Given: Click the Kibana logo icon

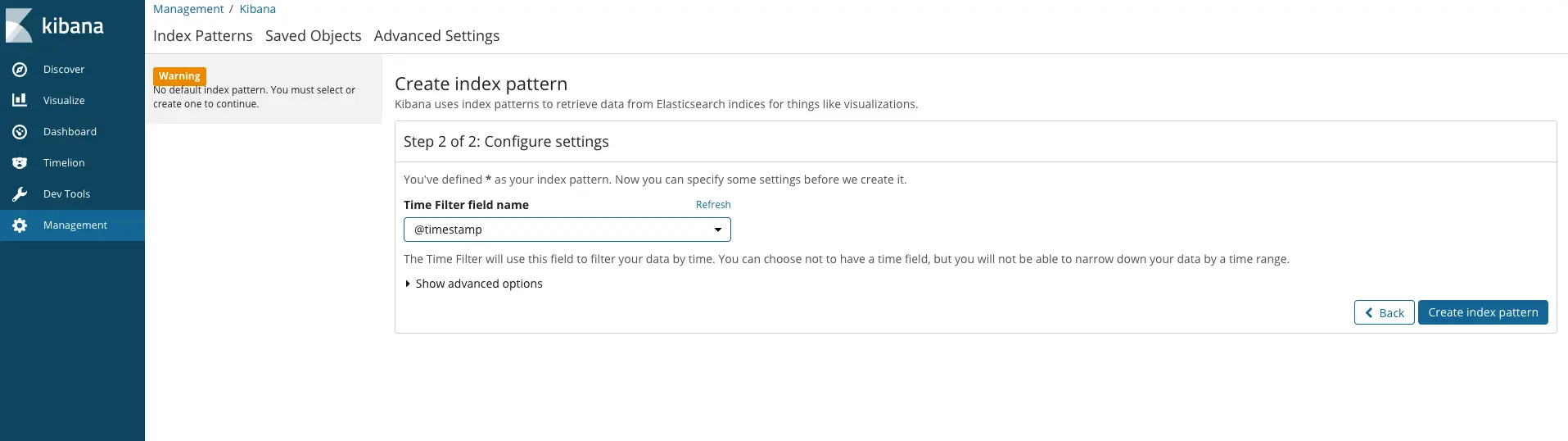Looking at the screenshot, I should click(19, 25).
